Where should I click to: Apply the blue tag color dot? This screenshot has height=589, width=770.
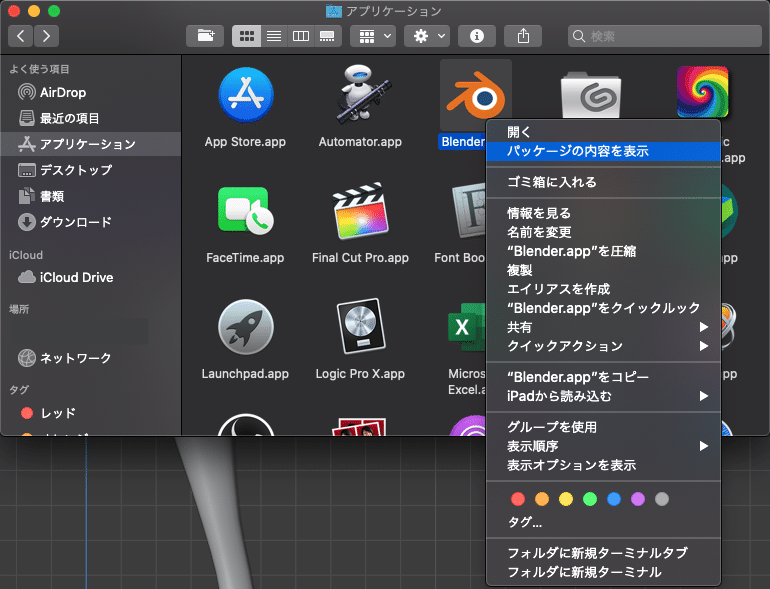(614, 499)
